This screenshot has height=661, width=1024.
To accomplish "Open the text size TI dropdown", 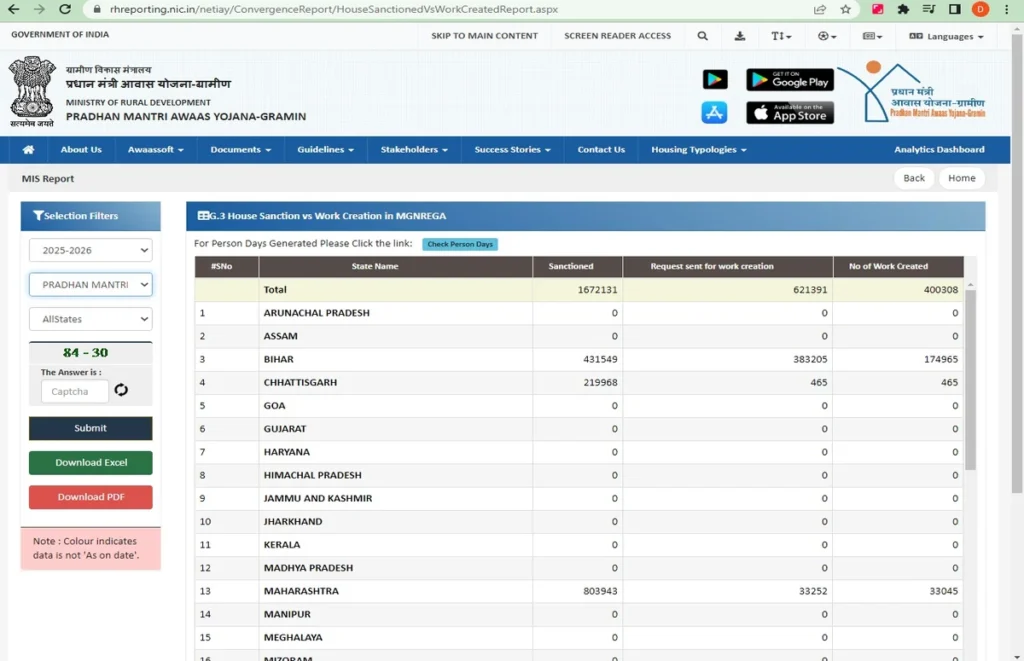I will tap(781, 36).
